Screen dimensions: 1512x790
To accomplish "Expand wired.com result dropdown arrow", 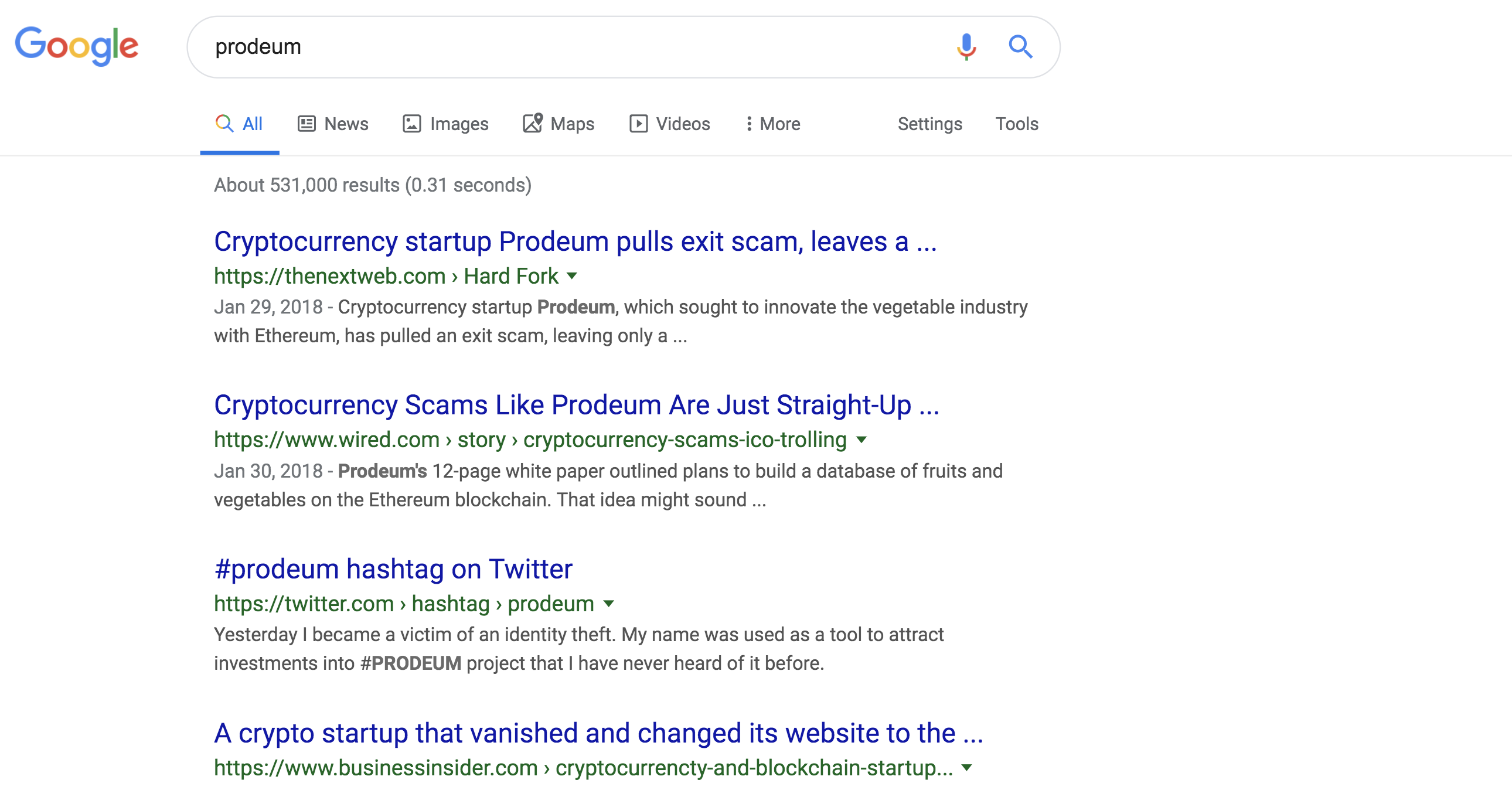I will point(861,440).
